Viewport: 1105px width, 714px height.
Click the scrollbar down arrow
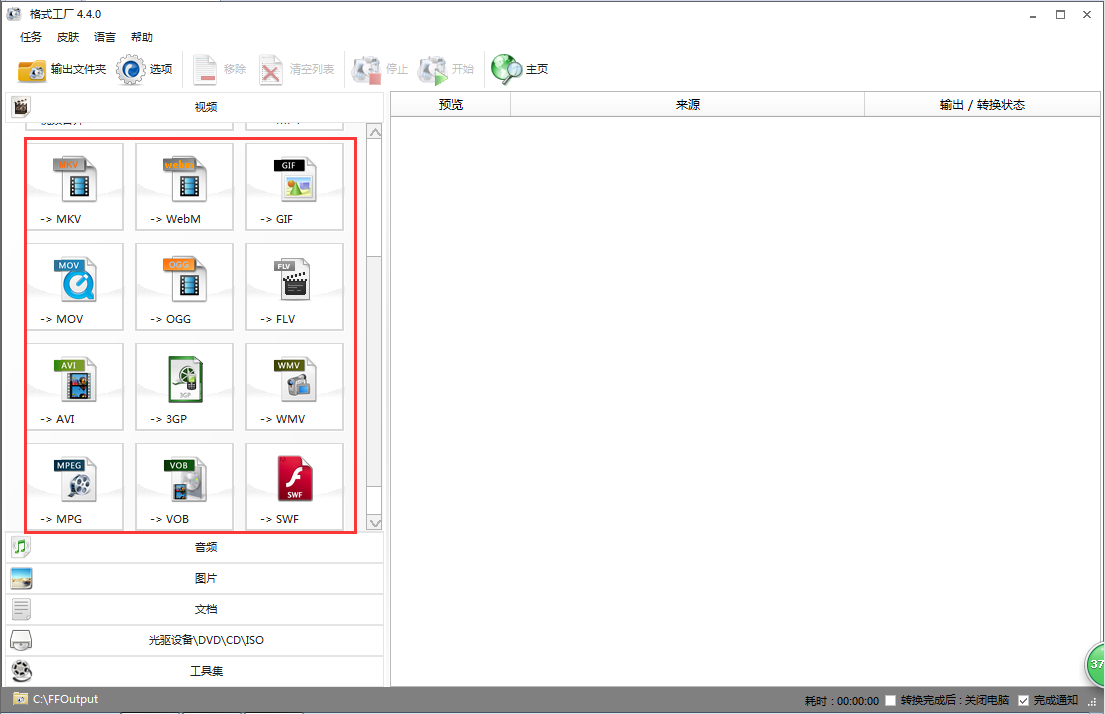click(x=375, y=522)
